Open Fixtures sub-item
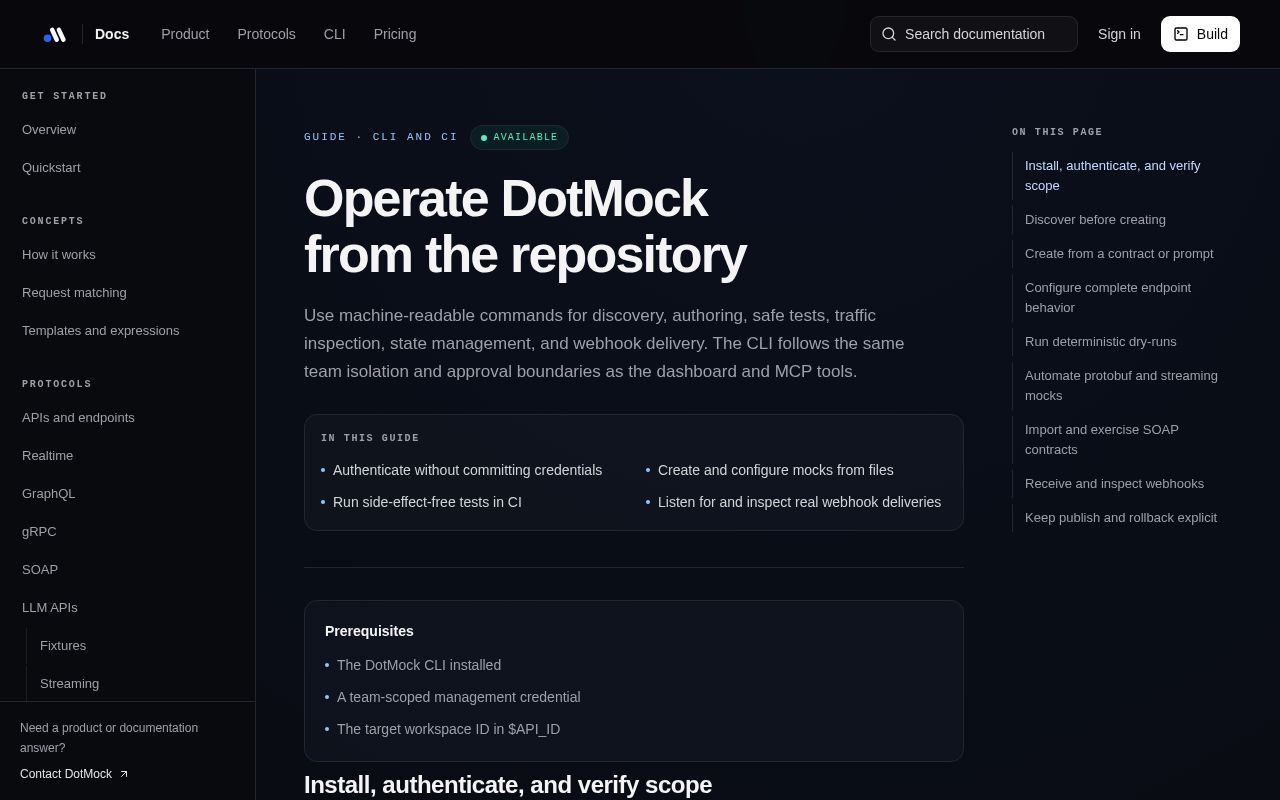Screen dimensions: 1280x800 63,646
